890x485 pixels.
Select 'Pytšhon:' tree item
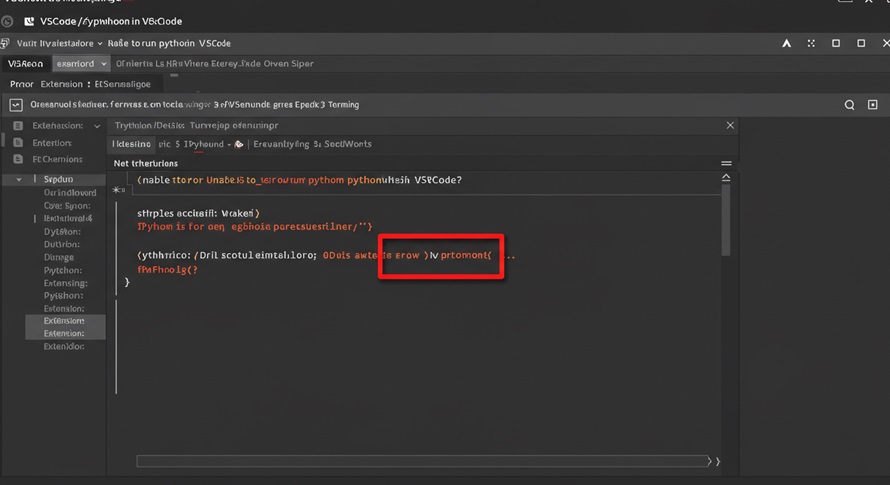click(x=64, y=296)
